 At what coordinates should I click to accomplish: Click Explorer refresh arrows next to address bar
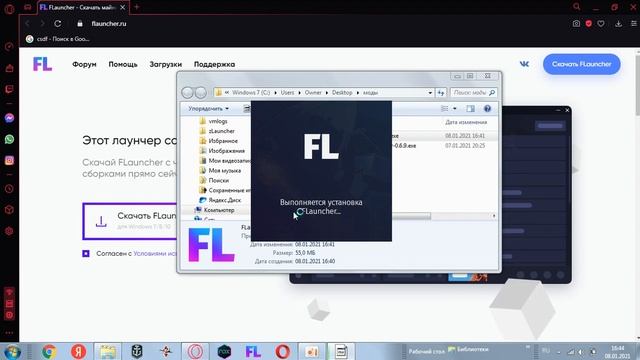441,93
